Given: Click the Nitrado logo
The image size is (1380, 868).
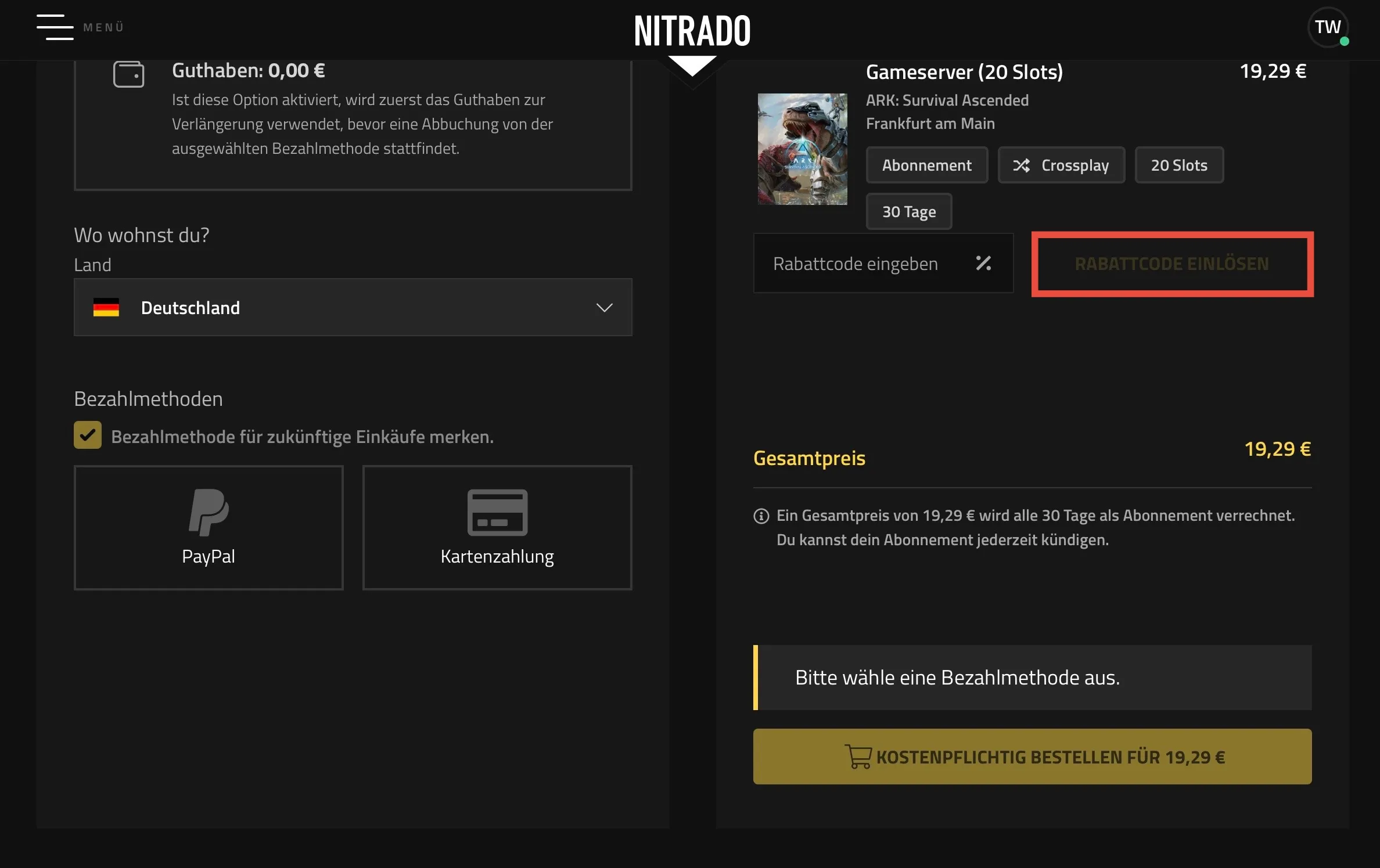Looking at the screenshot, I should 691,30.
